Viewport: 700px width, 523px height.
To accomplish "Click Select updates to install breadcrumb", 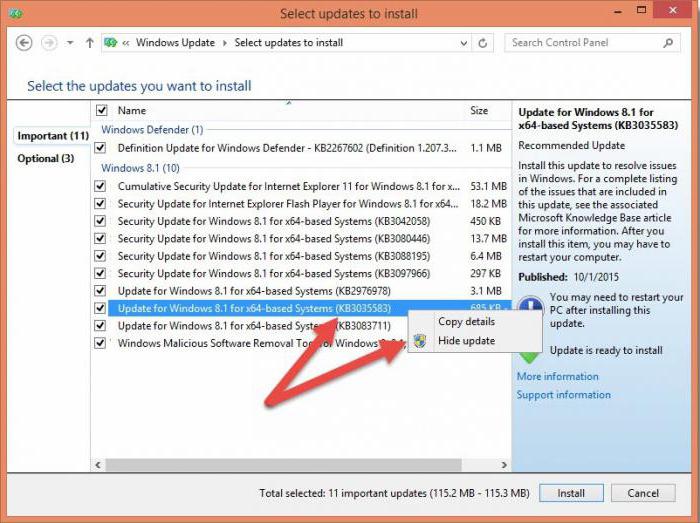I will point(289,43).
